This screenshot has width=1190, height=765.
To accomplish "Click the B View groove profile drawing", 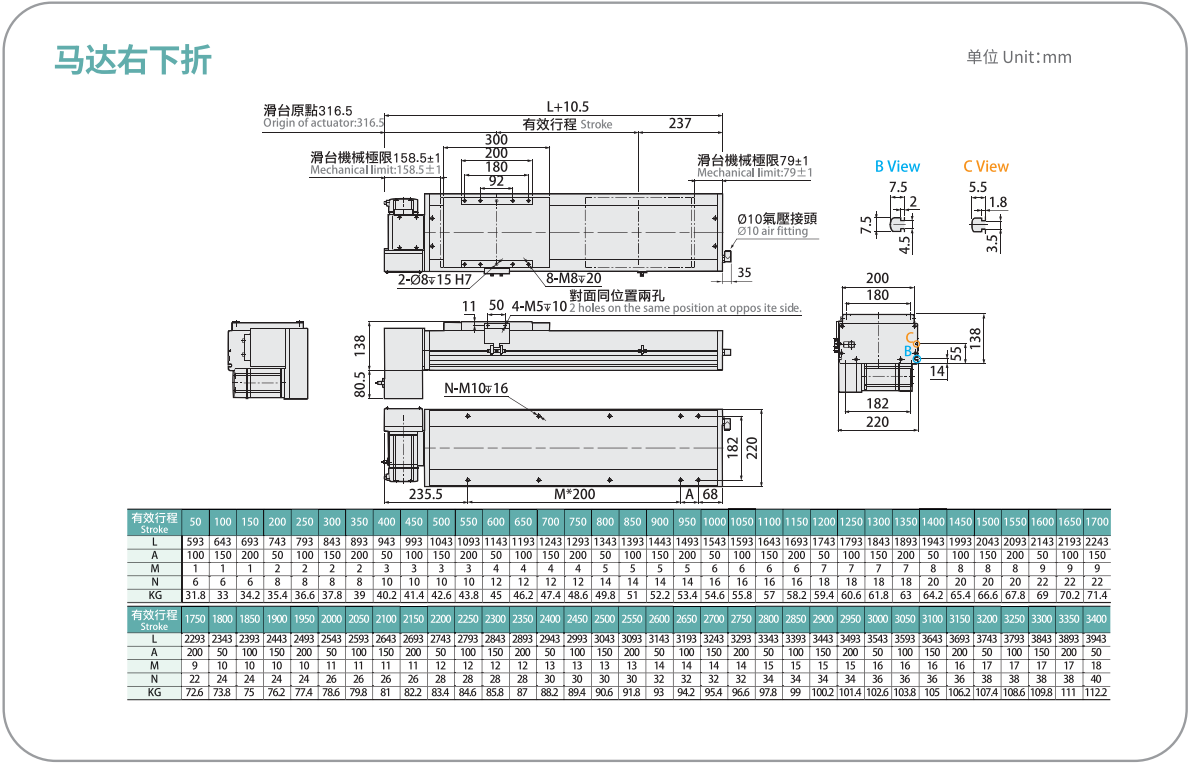I will 895,222.
